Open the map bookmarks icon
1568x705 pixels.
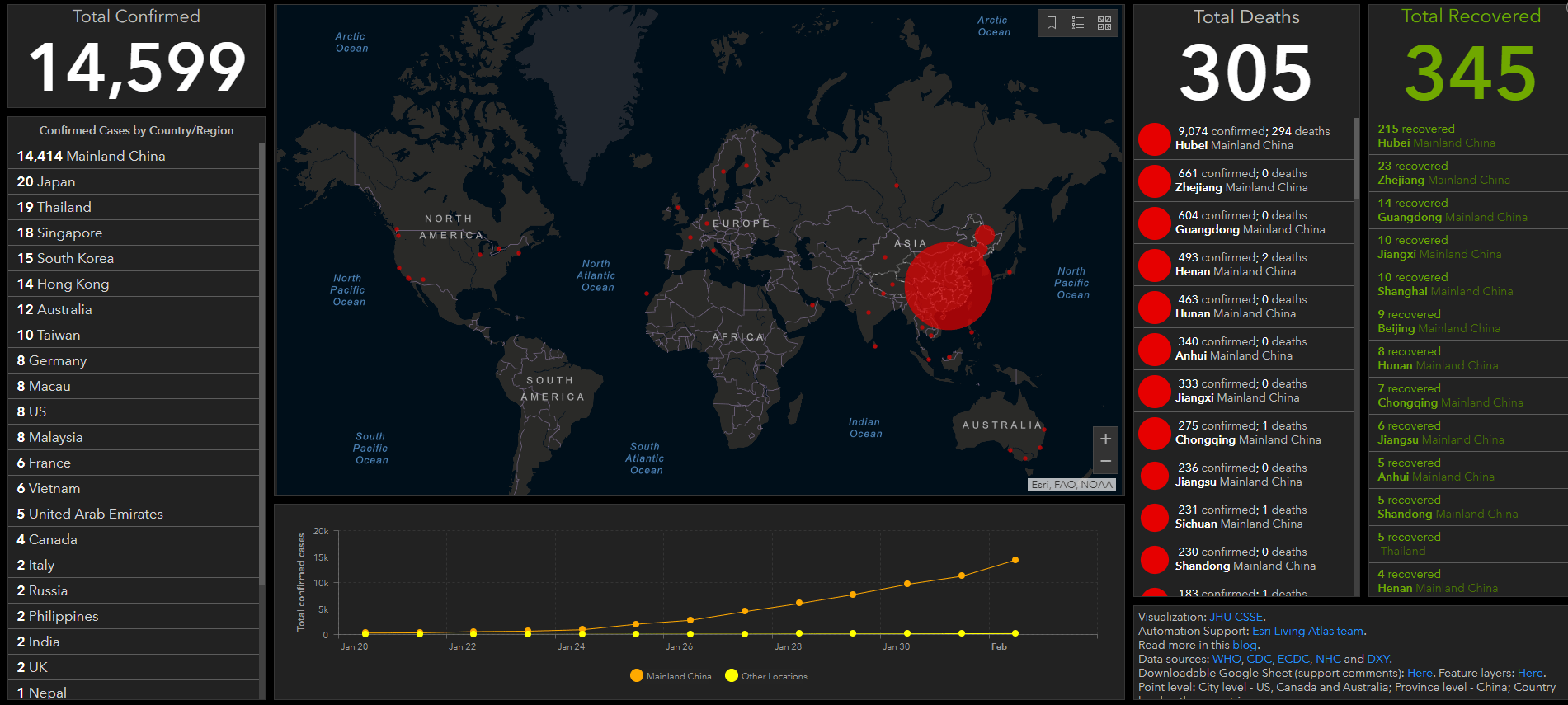pyautogui.click(x=1052, y=23)
